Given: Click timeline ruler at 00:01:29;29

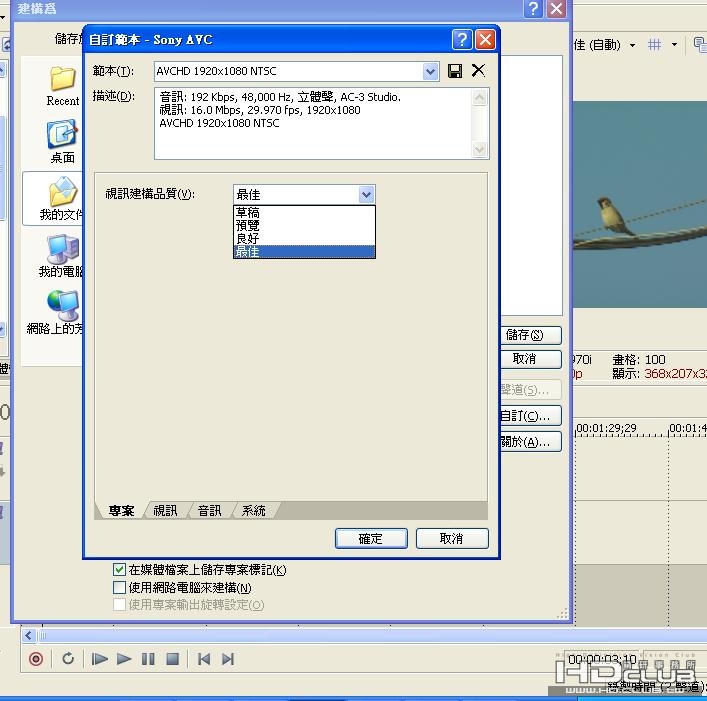Looking at the screenshot, I should pyautogui.click(x=606, y=428).
